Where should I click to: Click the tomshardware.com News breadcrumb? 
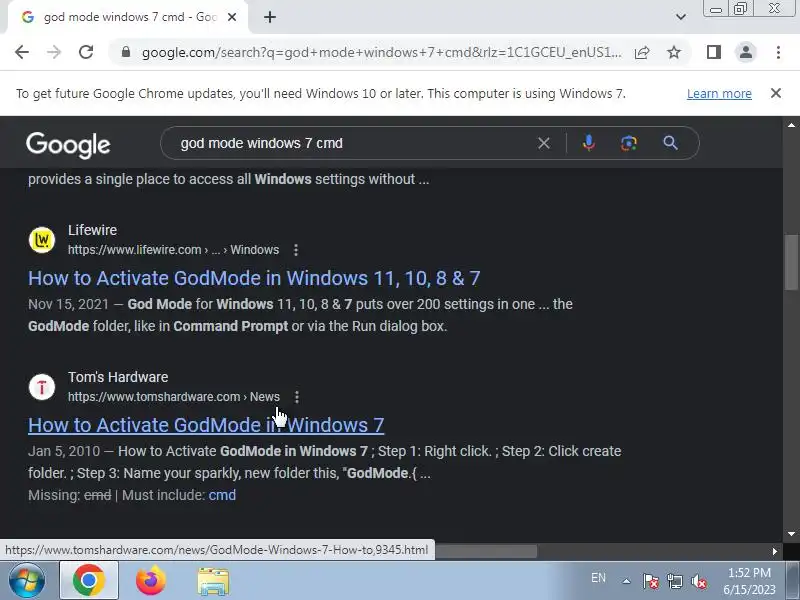click(x=174, y=397)
